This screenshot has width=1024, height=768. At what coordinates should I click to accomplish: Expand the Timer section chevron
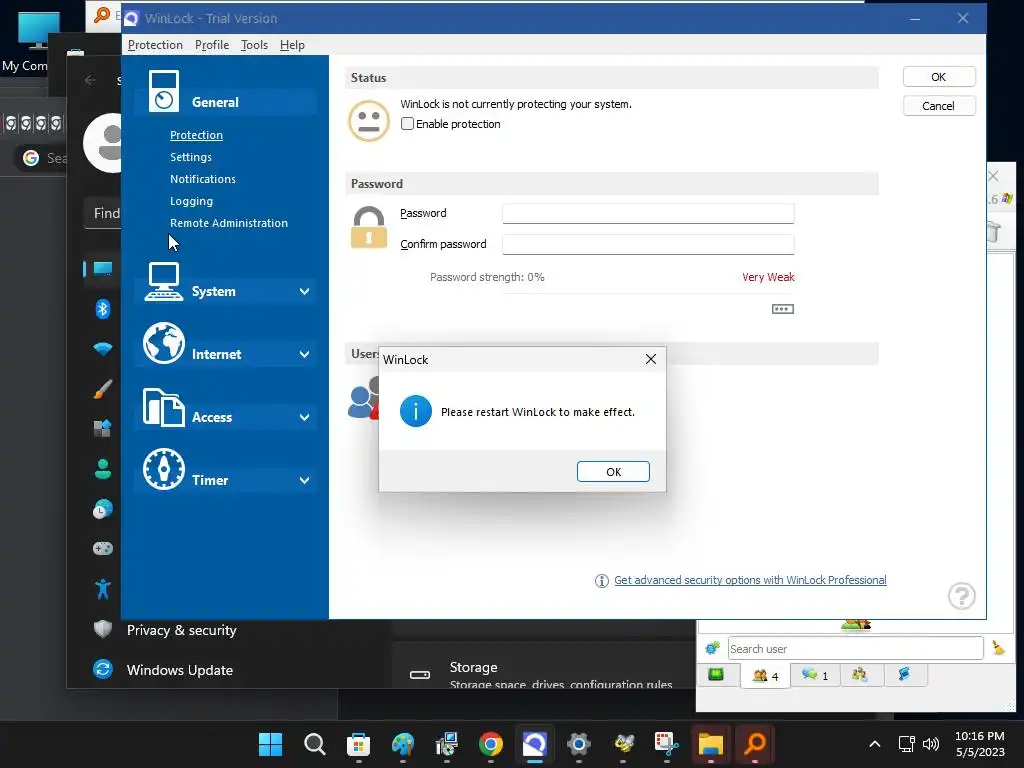(x=304, y=480)
